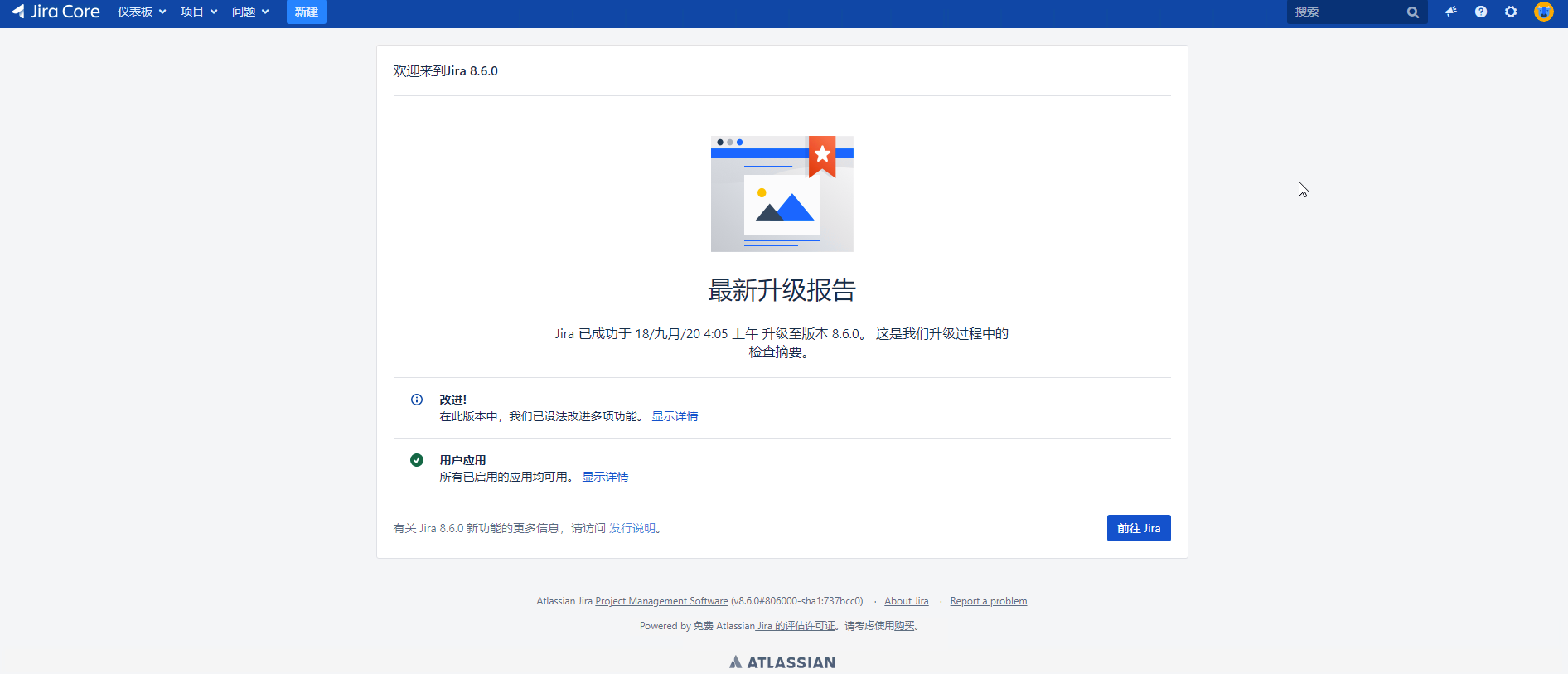Click the 用户应用 heading text

tap(462, 460)
